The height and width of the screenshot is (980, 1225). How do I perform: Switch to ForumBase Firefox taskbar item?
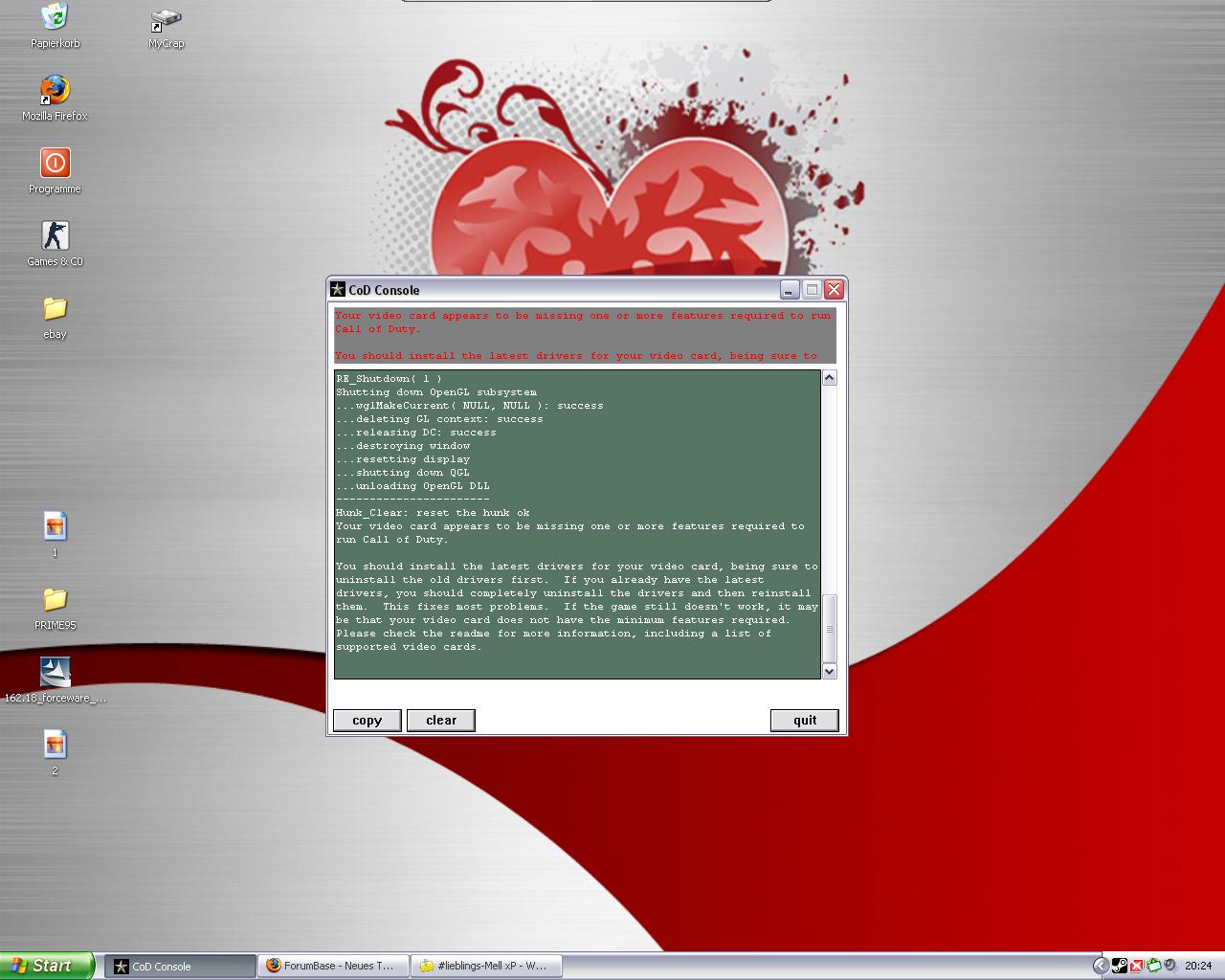pos(333,967)
